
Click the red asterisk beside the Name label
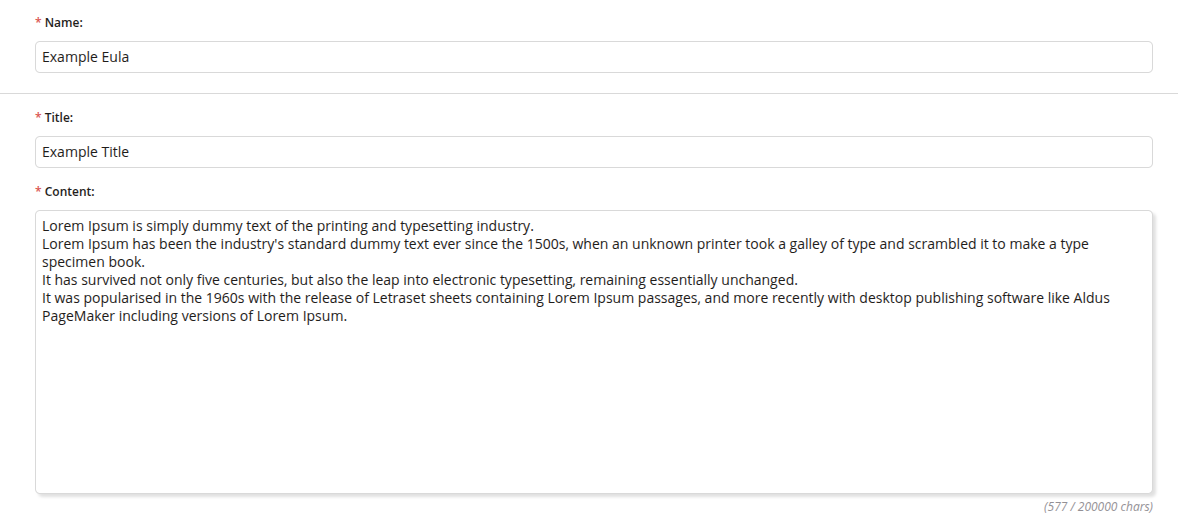(38, 23)
